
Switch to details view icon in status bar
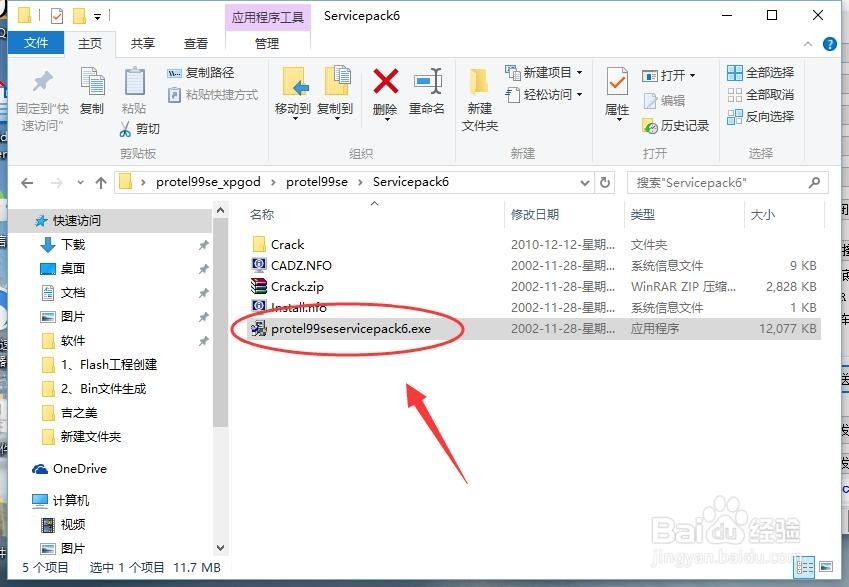(804, 567)
